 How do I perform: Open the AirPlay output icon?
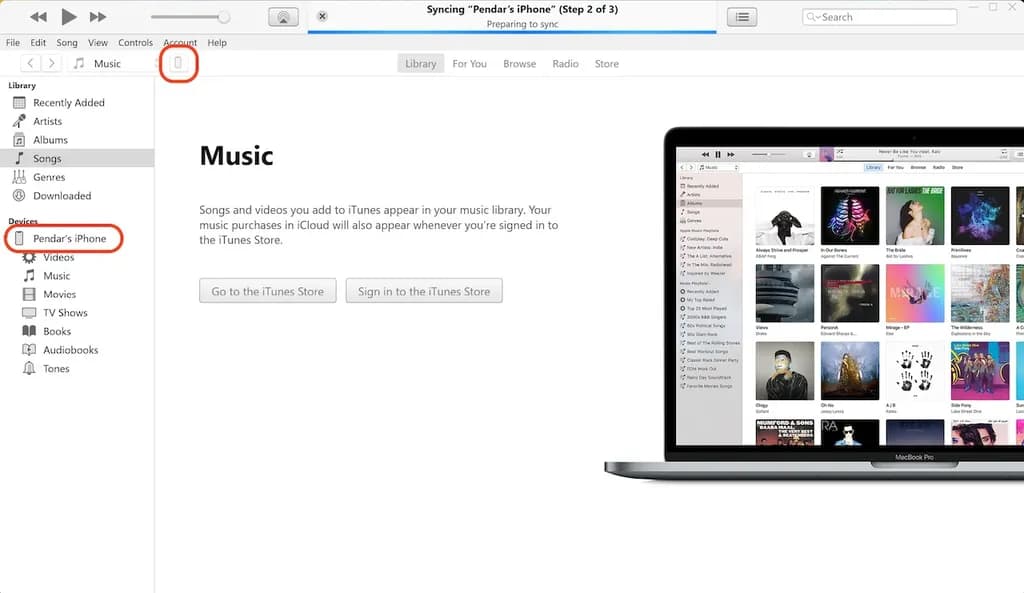coord(283,17)
